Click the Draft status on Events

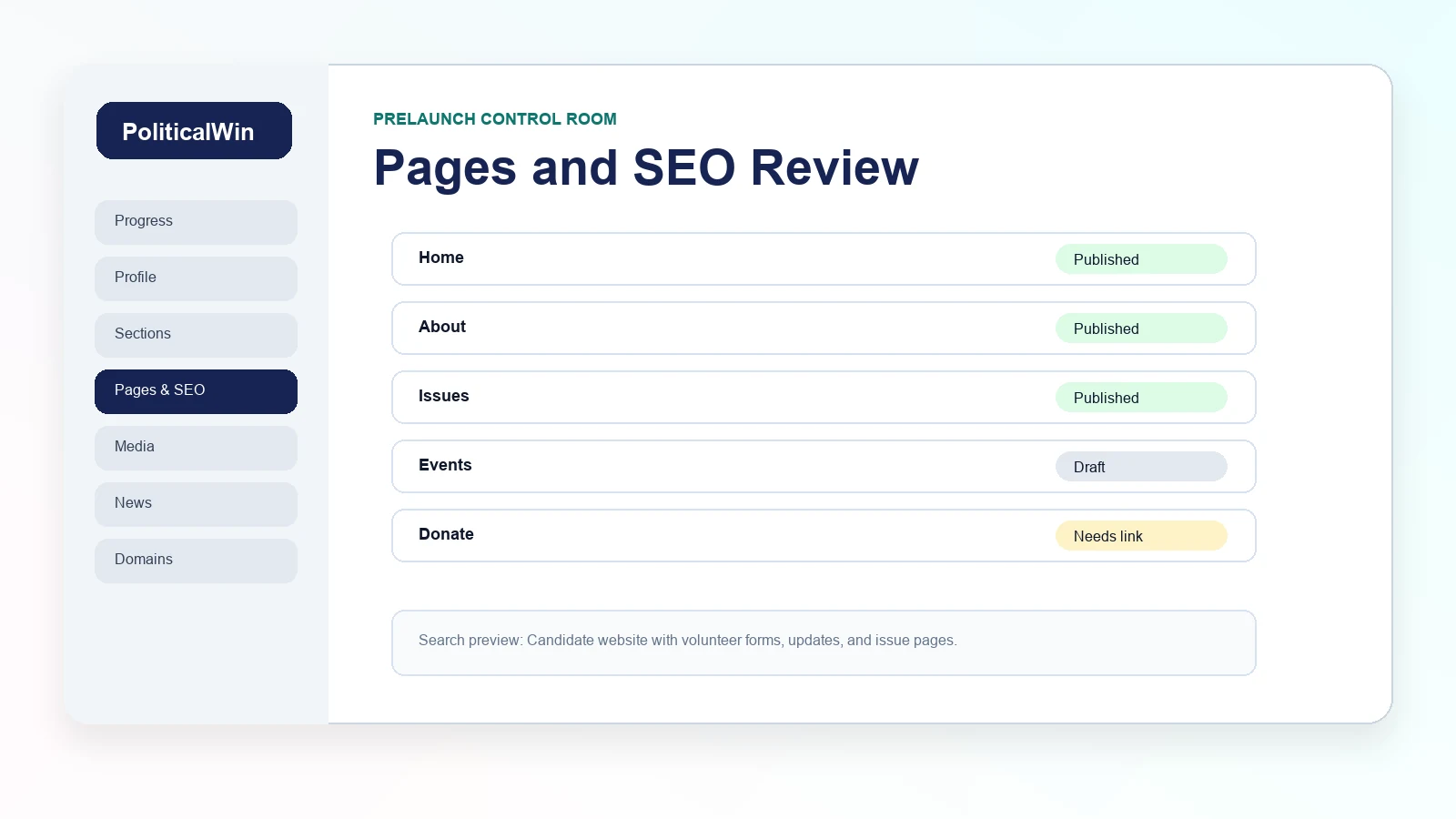1141,467
